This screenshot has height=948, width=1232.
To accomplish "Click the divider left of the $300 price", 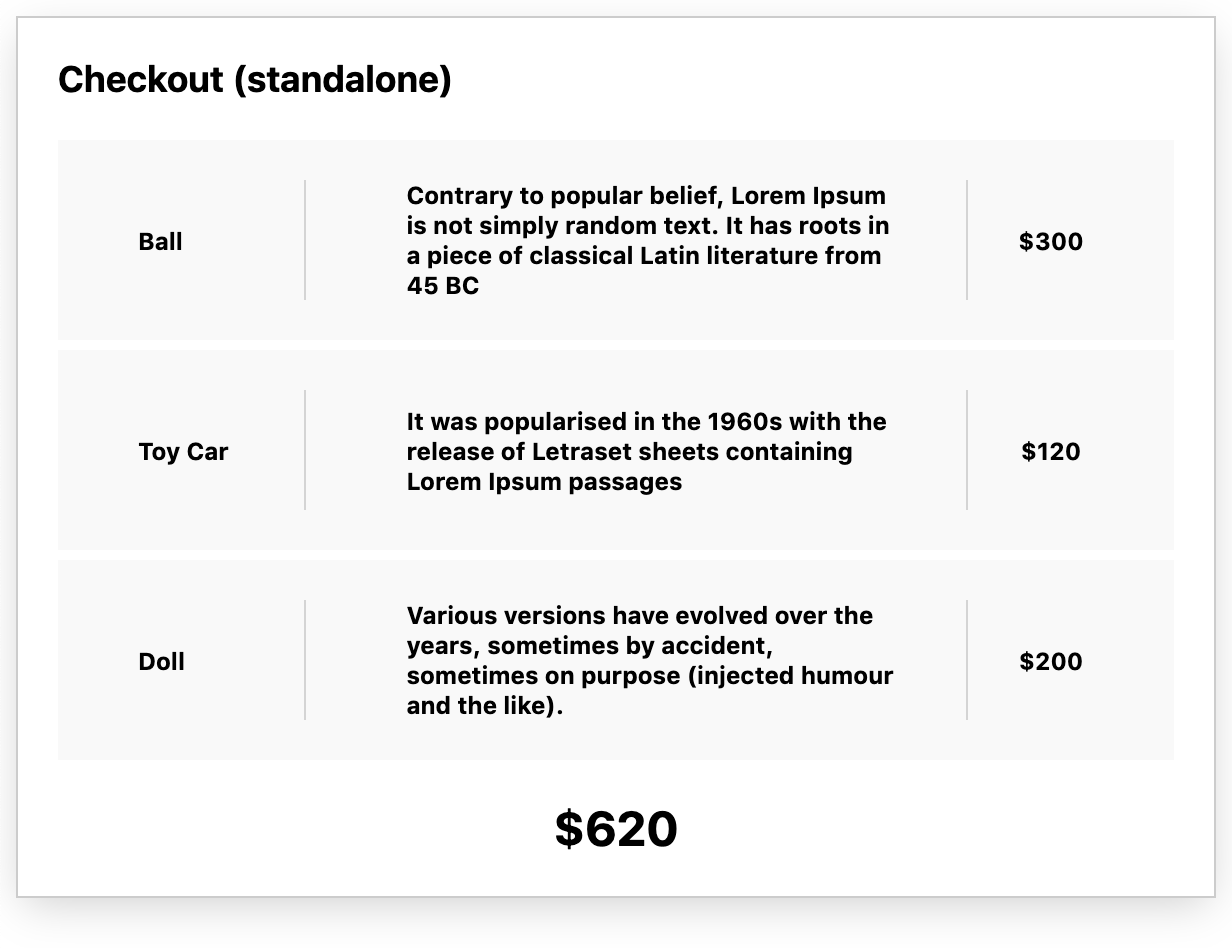I will [967, 240].
